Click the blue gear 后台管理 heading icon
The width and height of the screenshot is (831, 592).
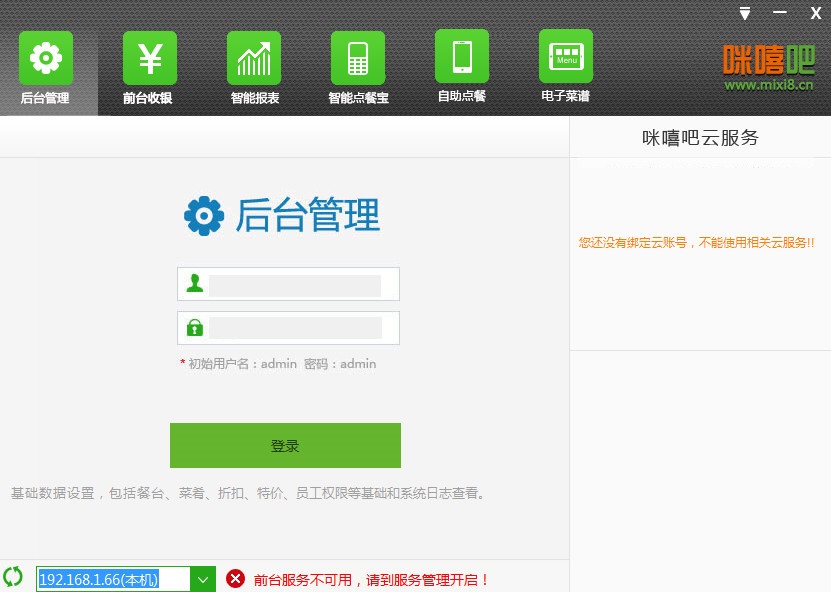pos(204,216)
